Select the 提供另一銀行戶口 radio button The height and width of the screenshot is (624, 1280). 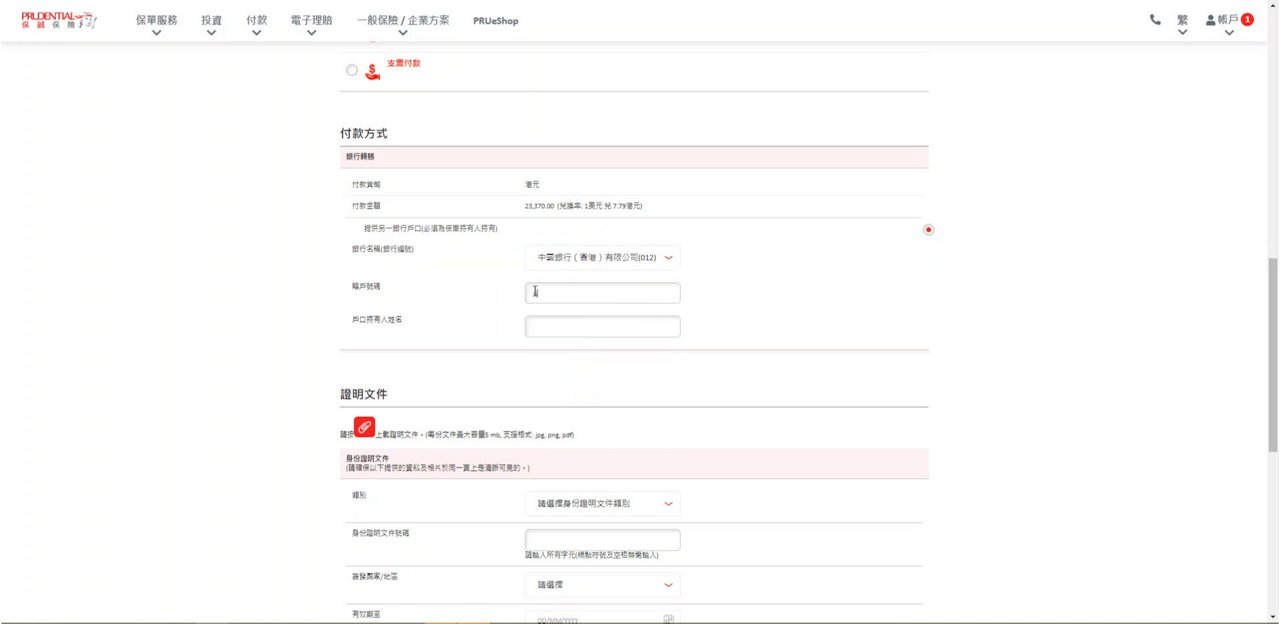pos(928,230)
